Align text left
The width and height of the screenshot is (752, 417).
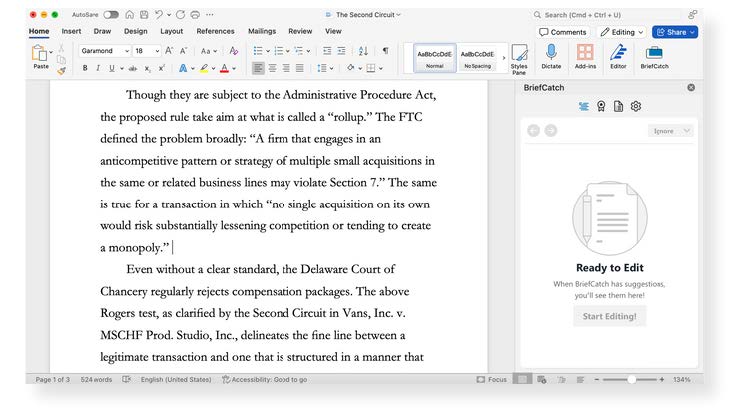pos(258,68)
